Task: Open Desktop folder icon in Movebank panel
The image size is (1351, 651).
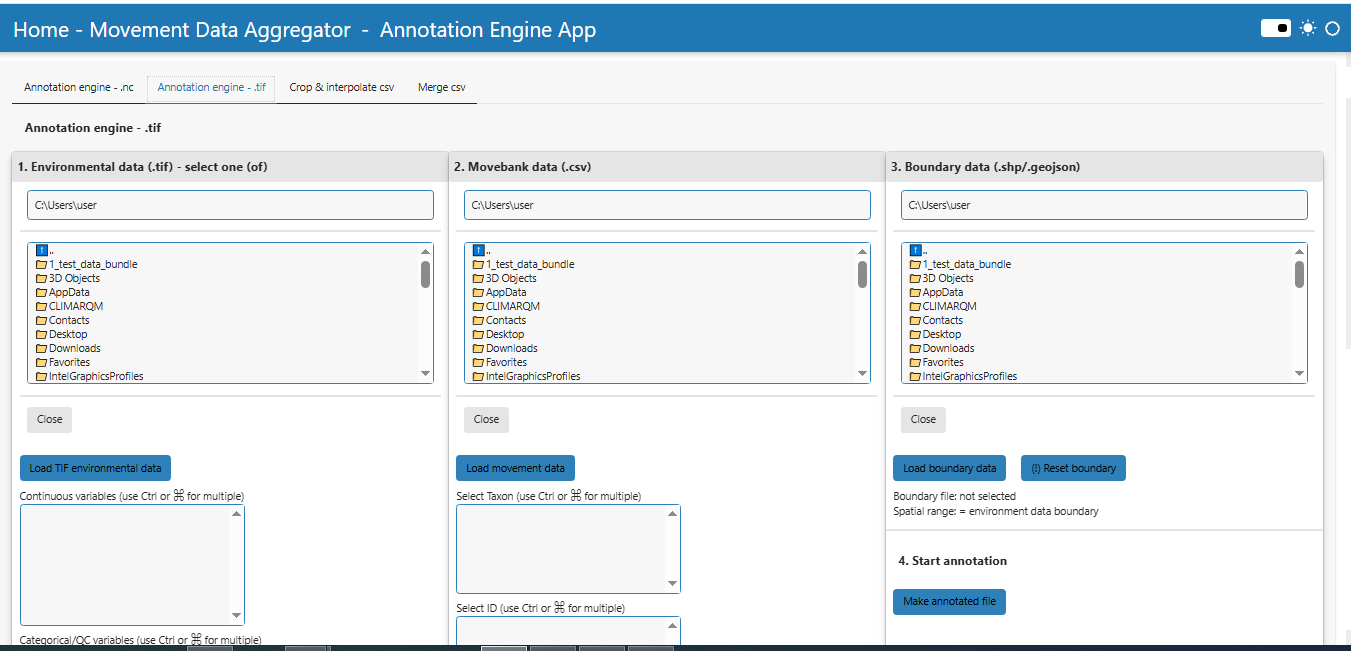Action: pyautogui.click(x=479, y=334)
